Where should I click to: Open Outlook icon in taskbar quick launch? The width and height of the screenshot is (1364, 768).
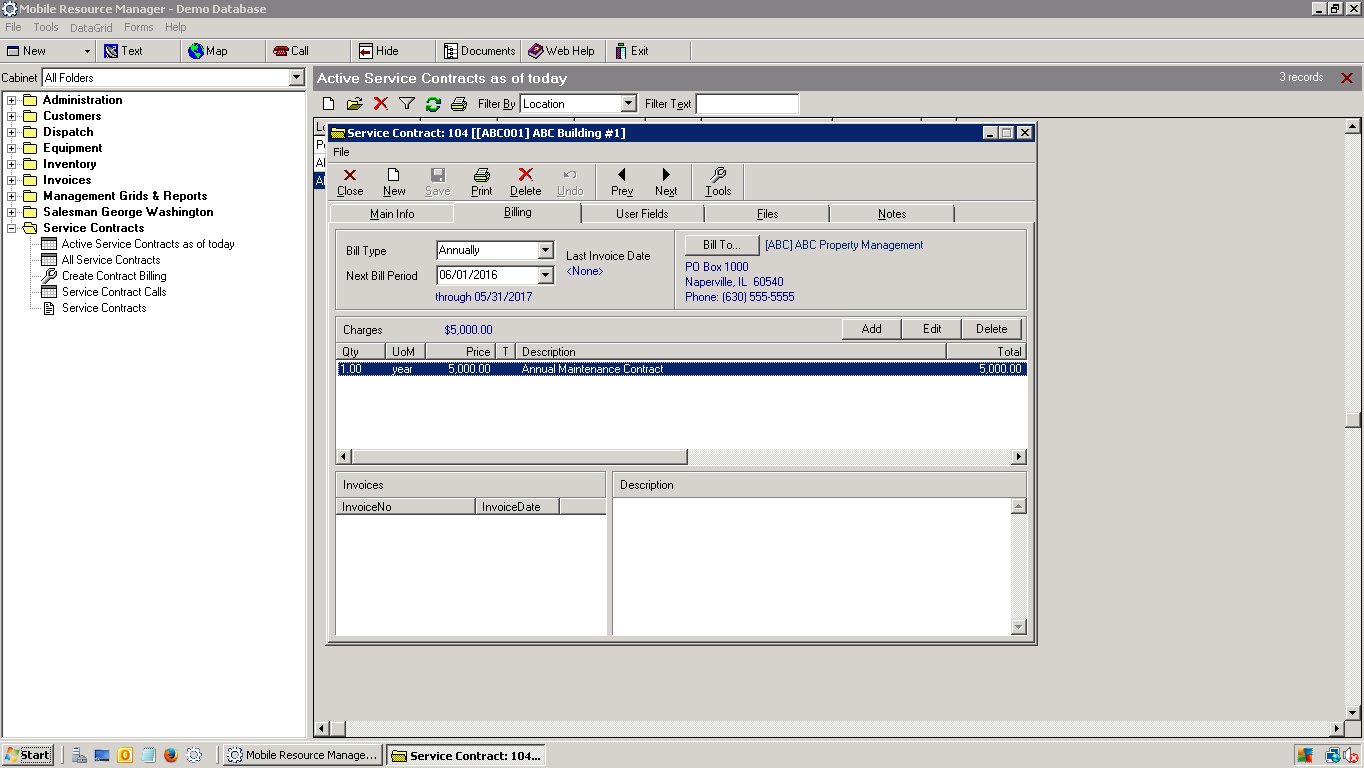click(x=125, y=755)
